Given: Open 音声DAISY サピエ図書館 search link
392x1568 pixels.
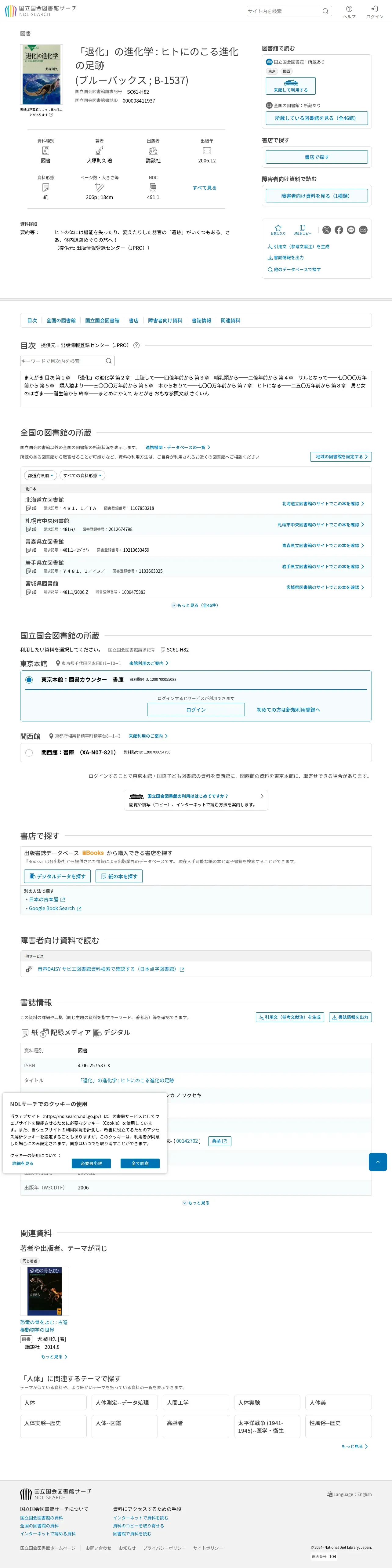Looking at the screenshot, I should click(x=110, y=969).
